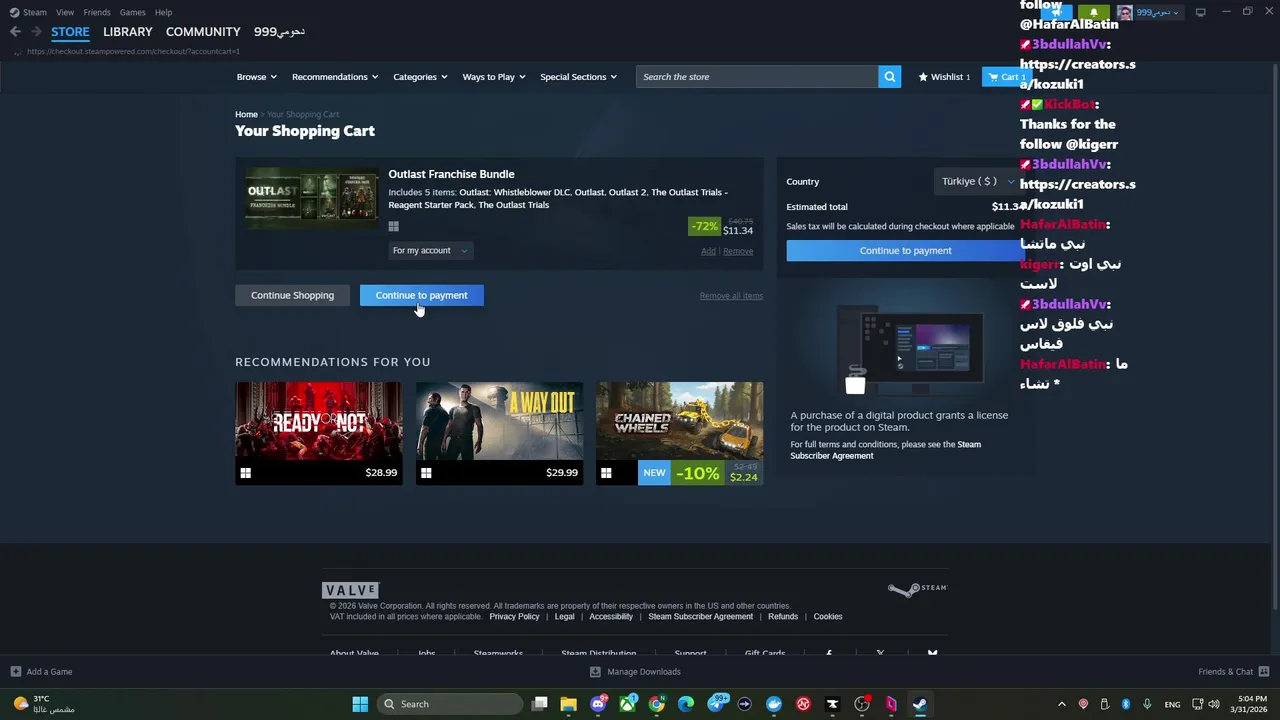The width and height of the screenshot is (1280, 720).
Task: Open Discord from taskbar
Action: (598, 704)
